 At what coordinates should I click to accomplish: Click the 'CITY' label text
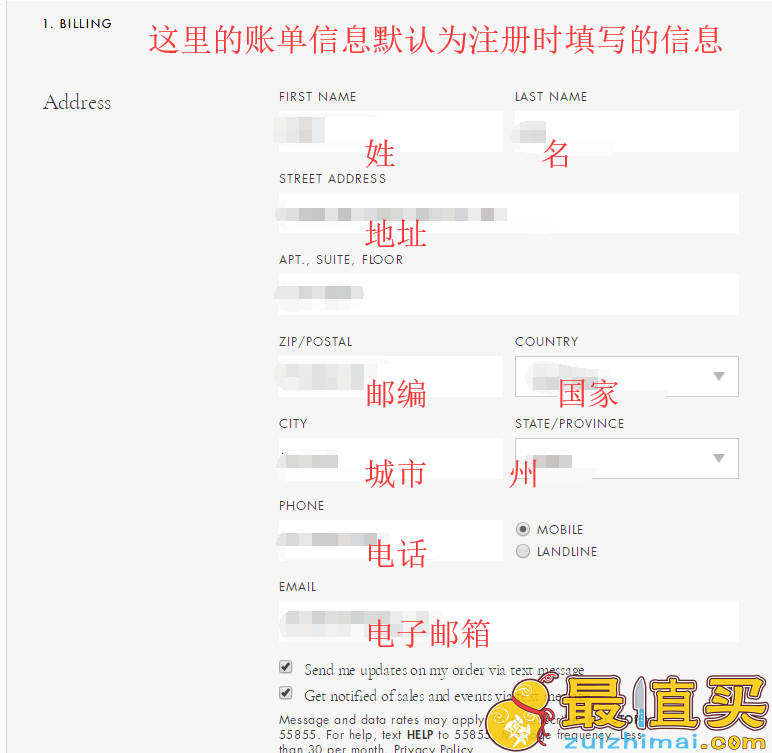point(293,424)
